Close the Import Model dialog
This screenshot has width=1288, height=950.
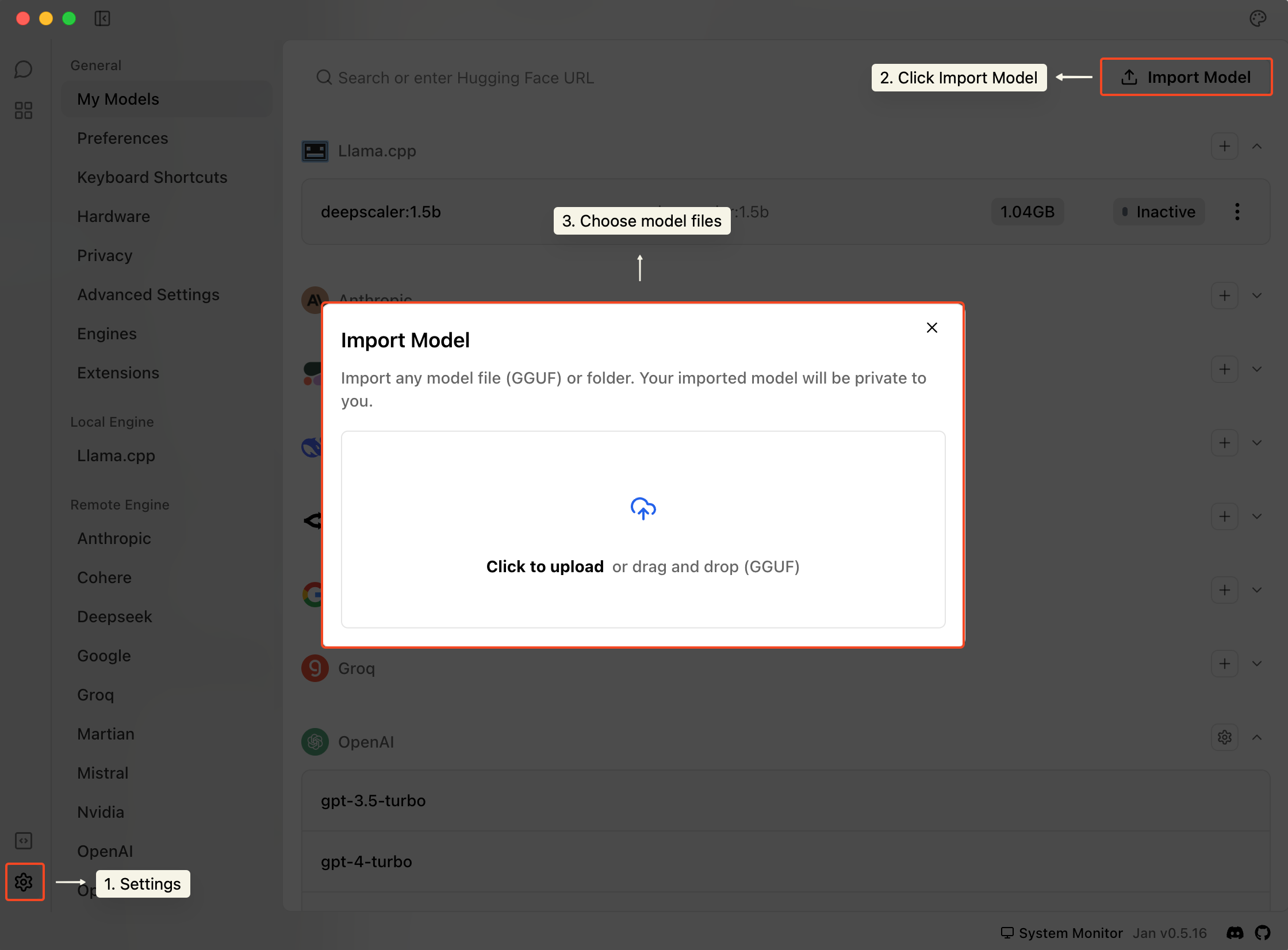coord(932,328)
